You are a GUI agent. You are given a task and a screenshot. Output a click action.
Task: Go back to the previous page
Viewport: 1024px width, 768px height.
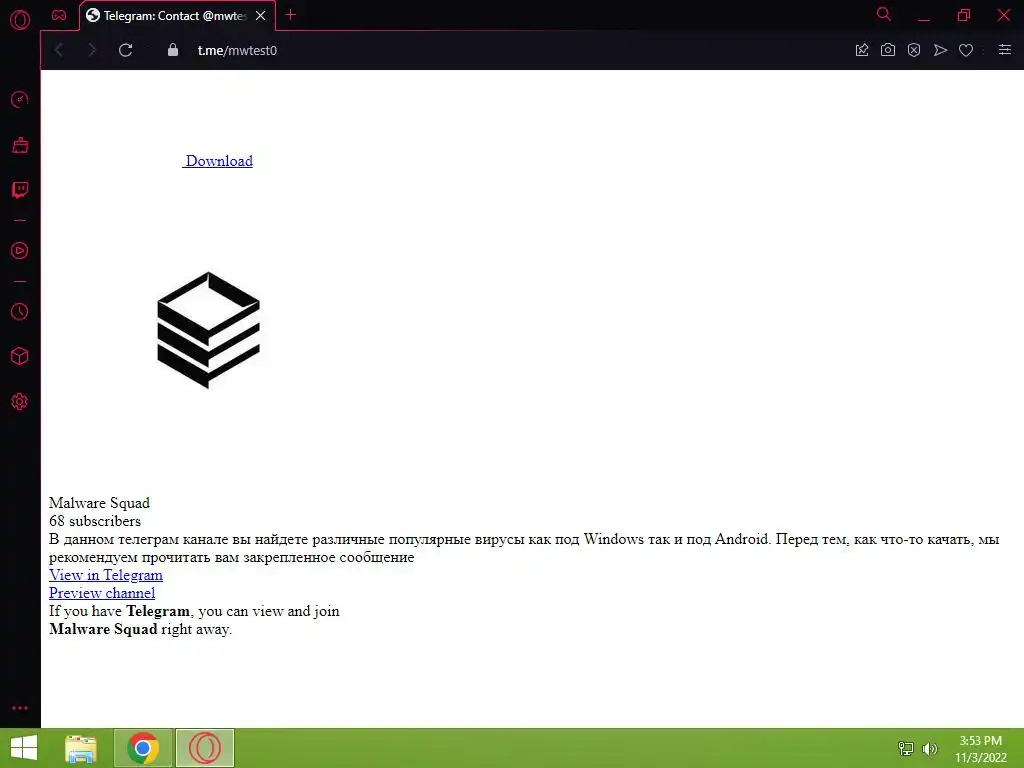click(x=59, y=50)
